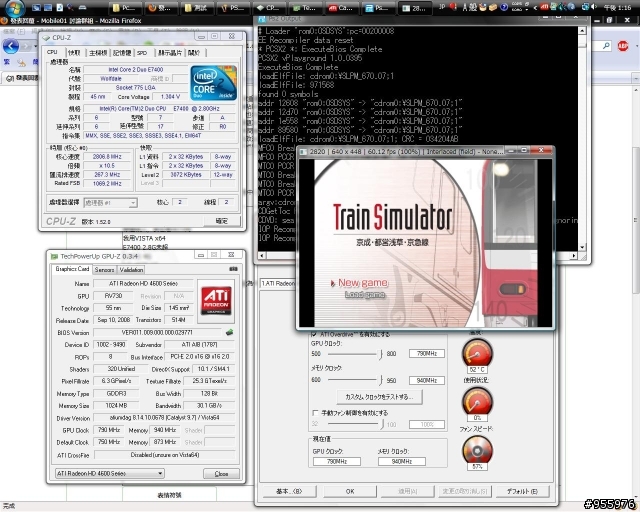Viewport: 640px width, 512px height.
Task: Click the Close button in GPU-Z
Action: tap(221, 473)
